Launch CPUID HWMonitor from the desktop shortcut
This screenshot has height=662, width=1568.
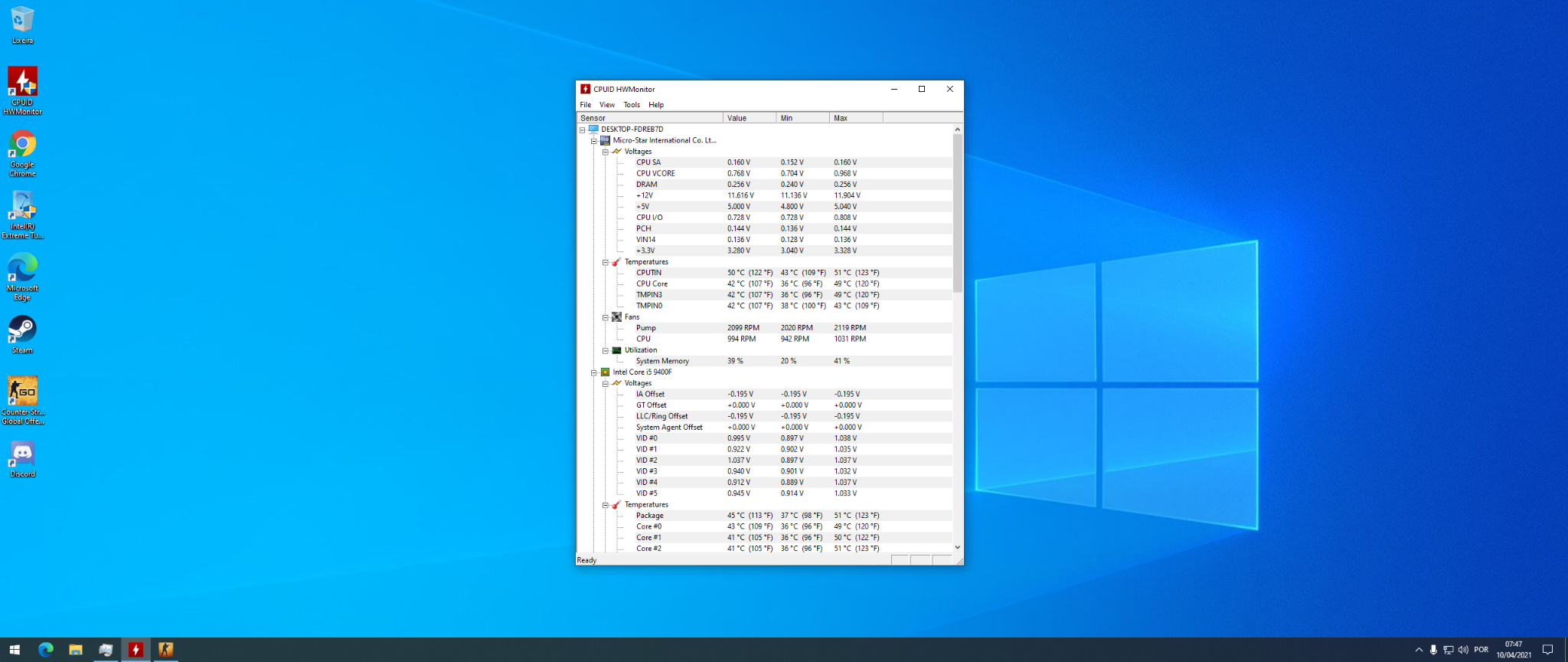22,90
